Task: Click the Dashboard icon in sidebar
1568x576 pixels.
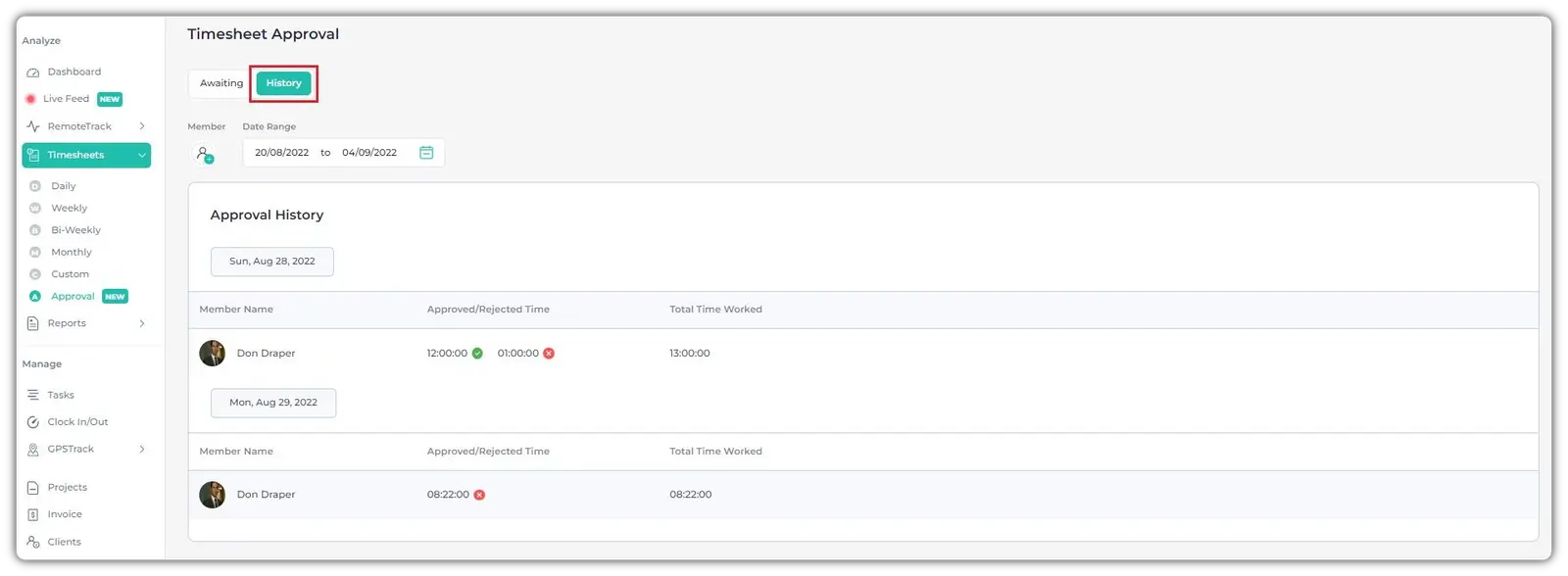Action: 33,72
